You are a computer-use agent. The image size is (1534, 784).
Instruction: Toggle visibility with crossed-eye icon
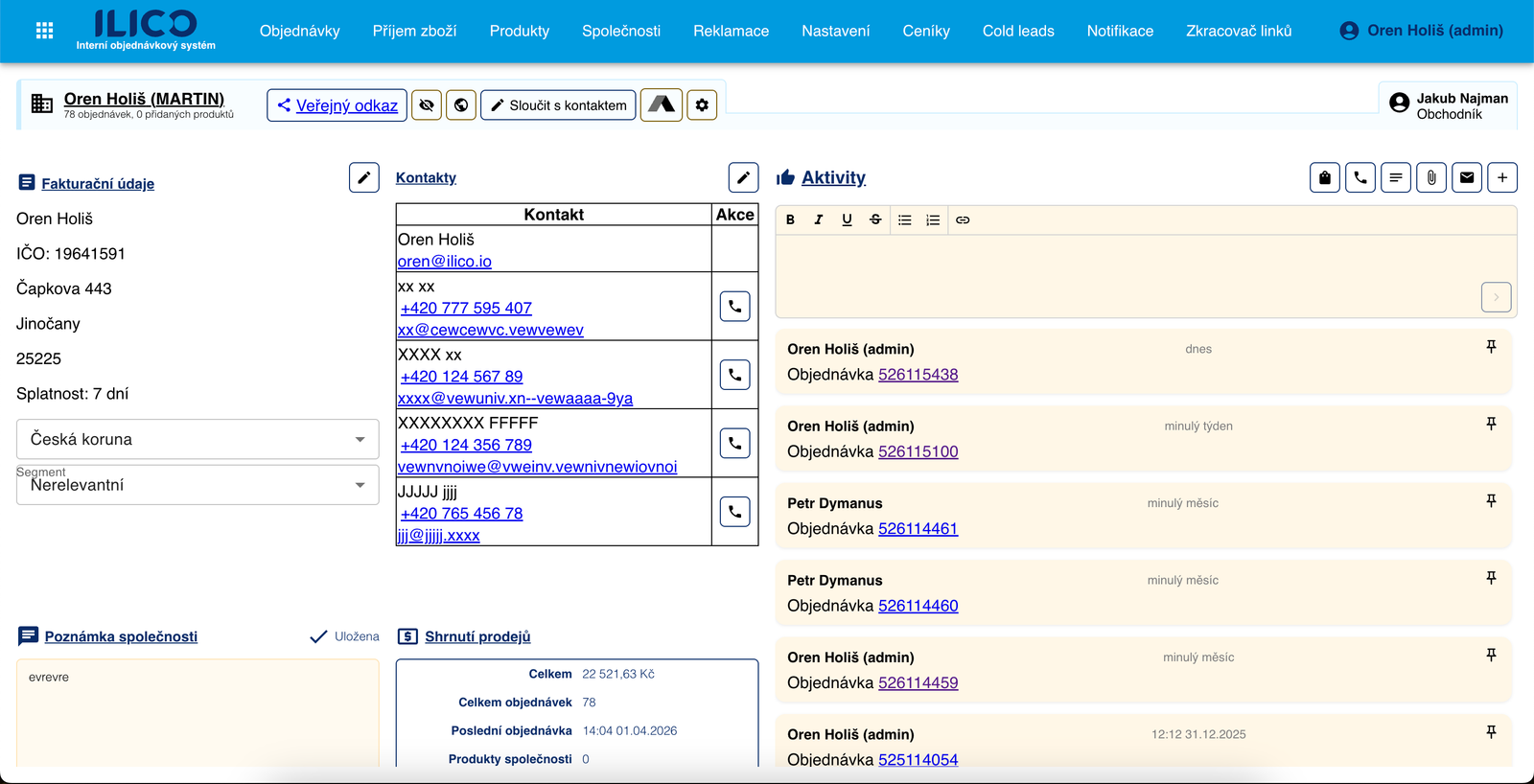(x=427, y=105)
